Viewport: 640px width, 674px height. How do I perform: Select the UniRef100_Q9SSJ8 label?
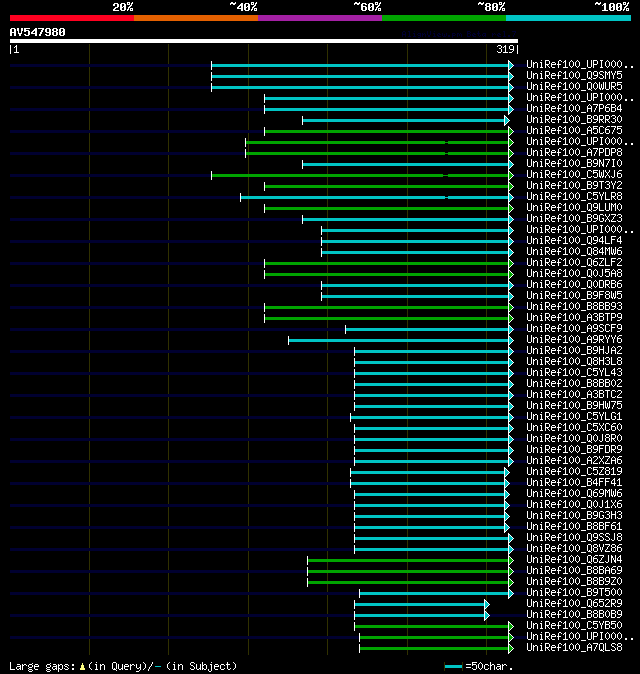(574, 538)
